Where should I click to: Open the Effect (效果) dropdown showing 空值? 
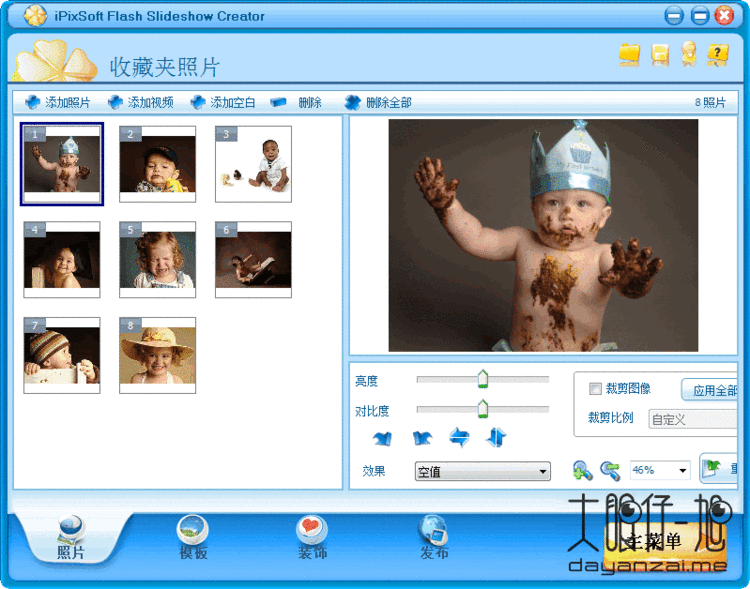[x=483, y=471]
